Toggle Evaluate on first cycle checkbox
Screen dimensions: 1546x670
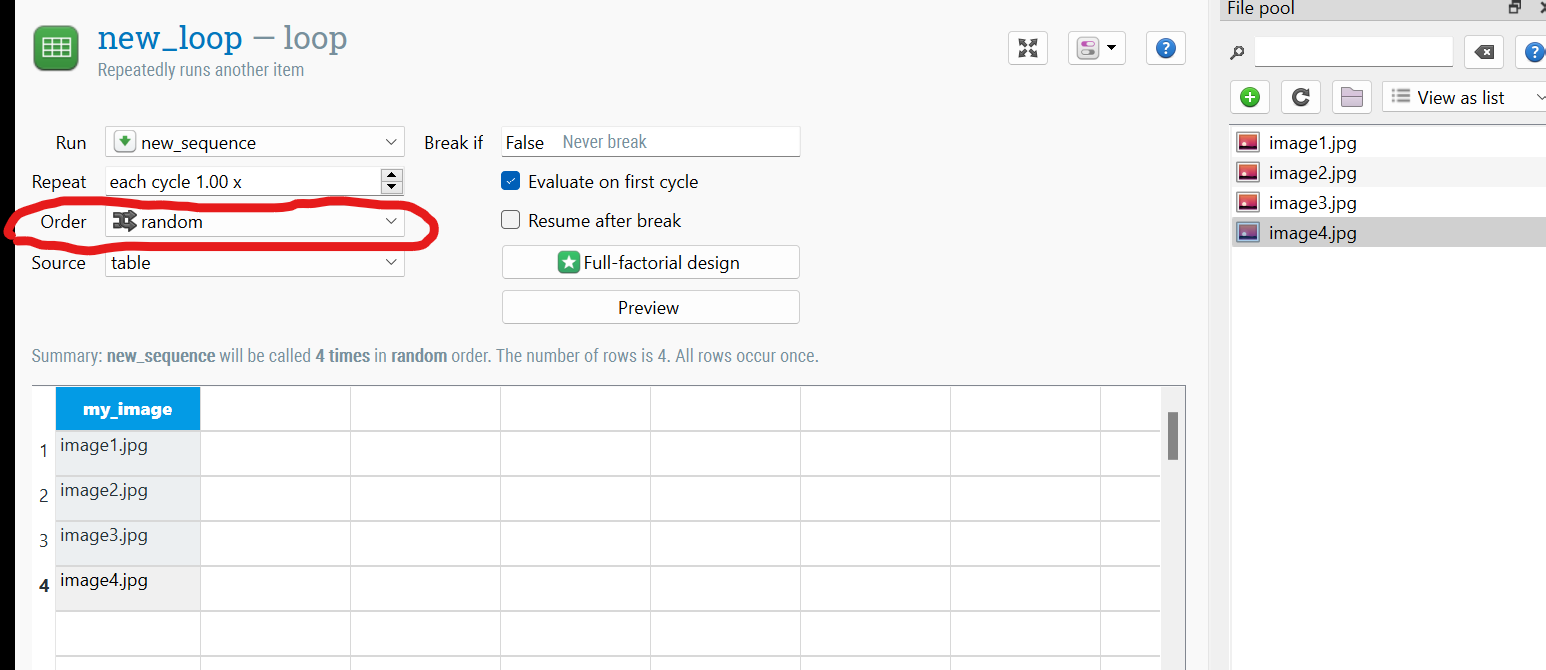(511, 181)
